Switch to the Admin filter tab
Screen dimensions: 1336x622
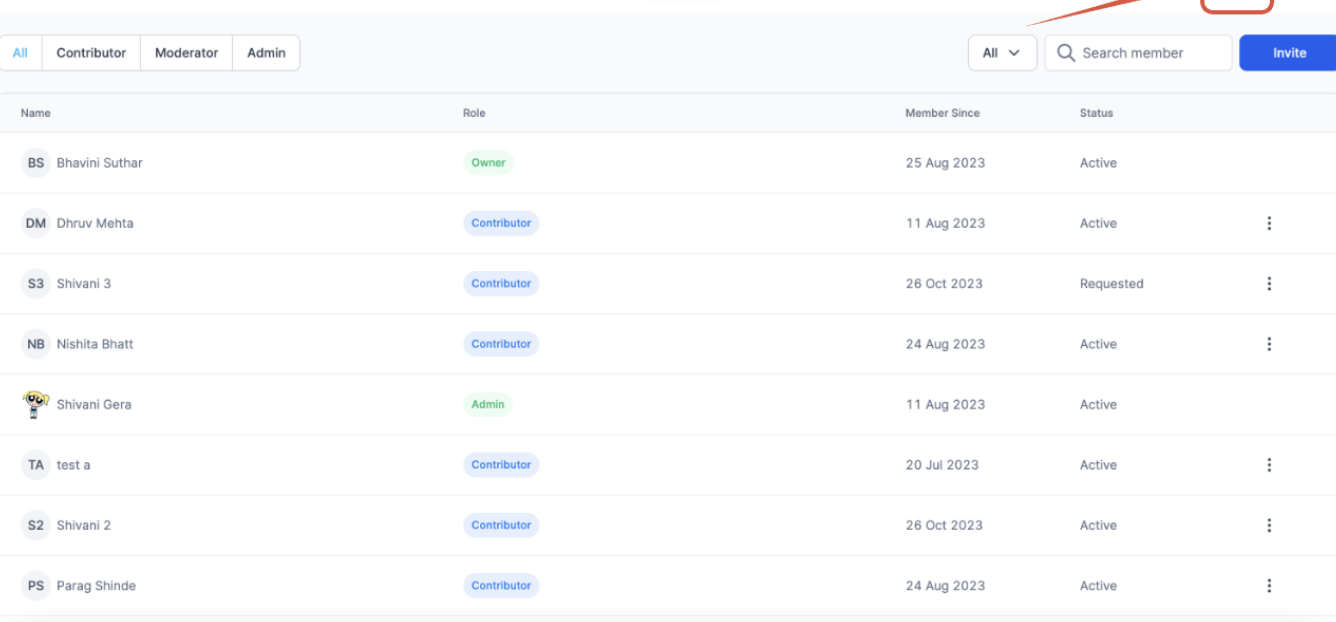coord(266,53)
